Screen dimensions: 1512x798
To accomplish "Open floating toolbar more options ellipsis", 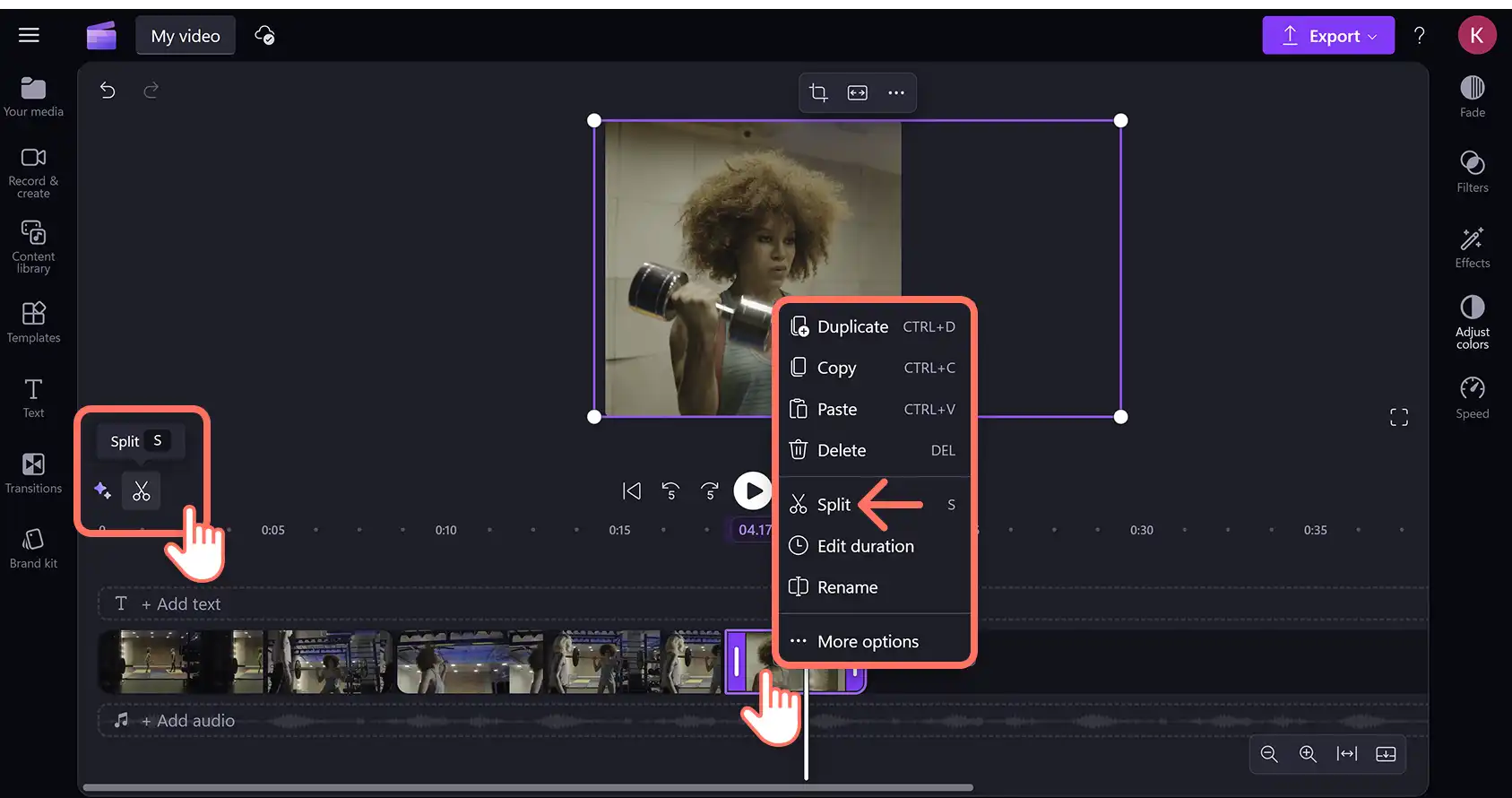I will pos(896,92).
